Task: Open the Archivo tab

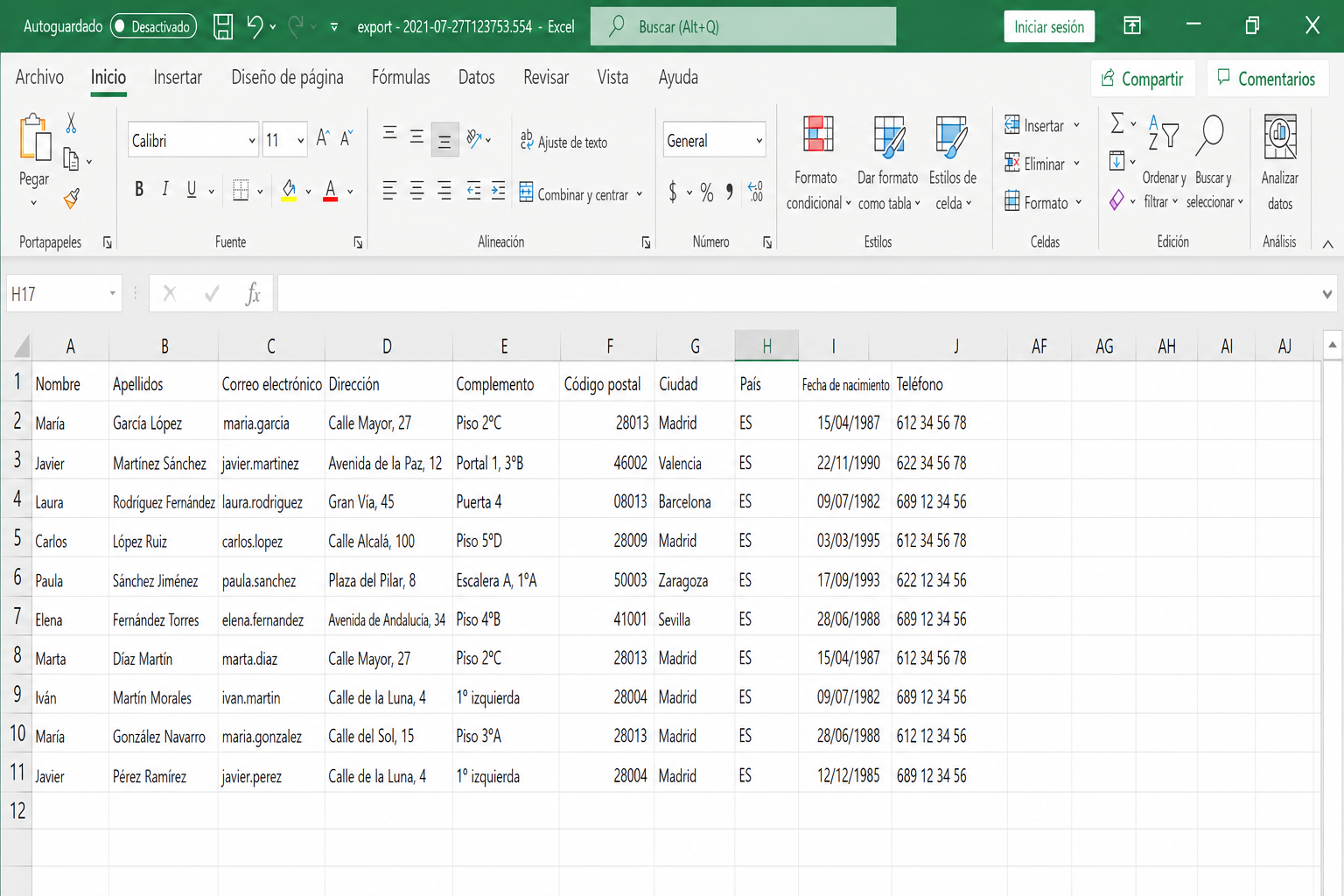Action: [39, 77]
